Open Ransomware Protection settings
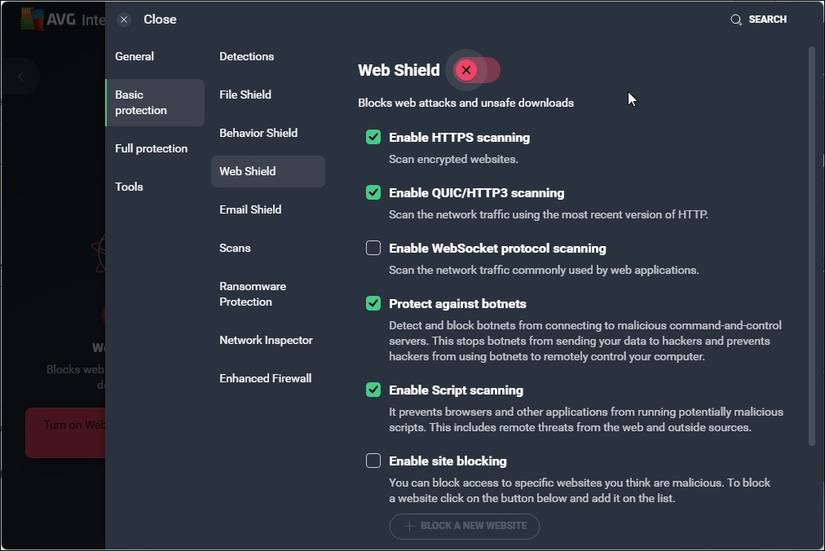Screen dimensions: 825x551 253,294
